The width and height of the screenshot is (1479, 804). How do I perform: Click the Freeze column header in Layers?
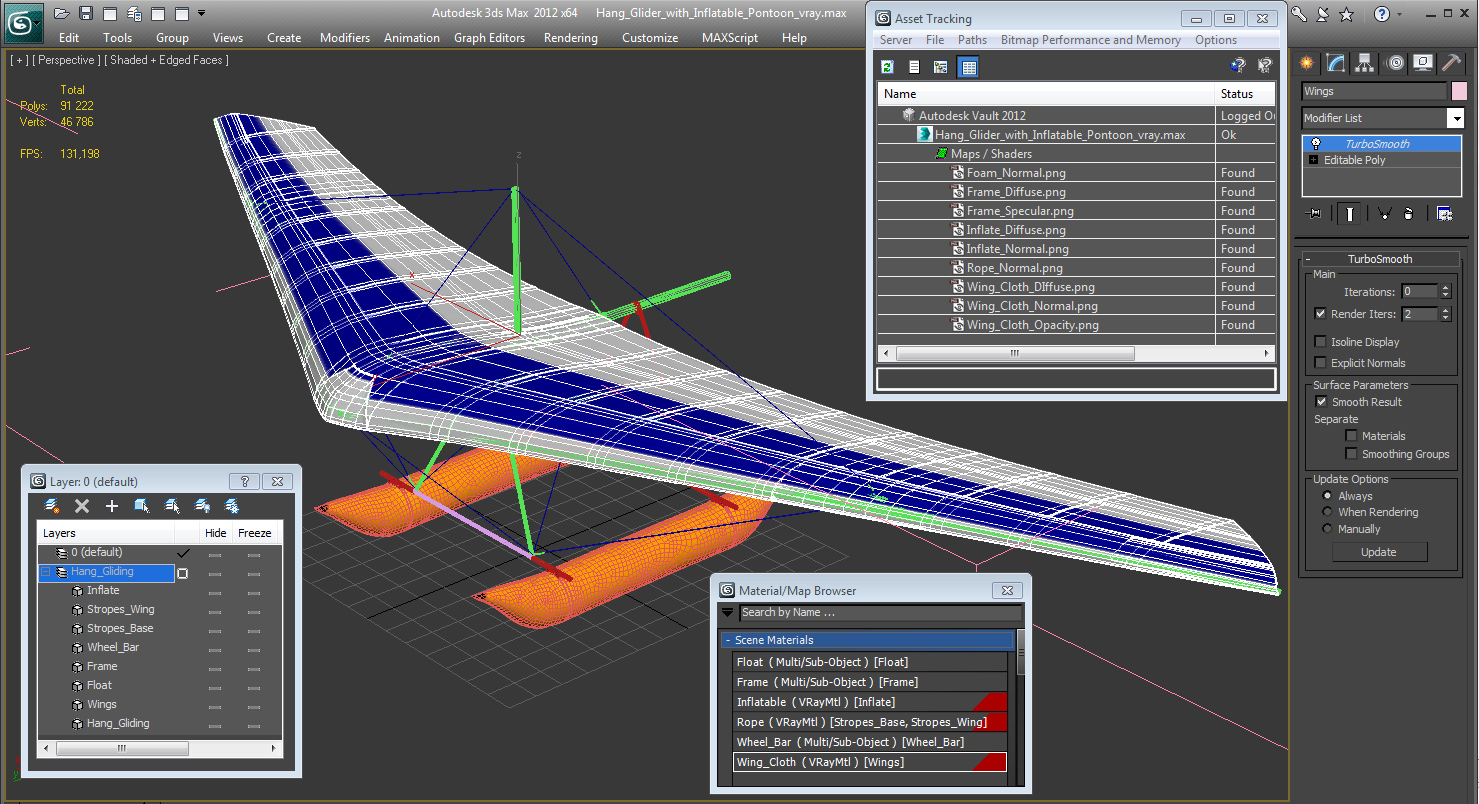(255, 533)
